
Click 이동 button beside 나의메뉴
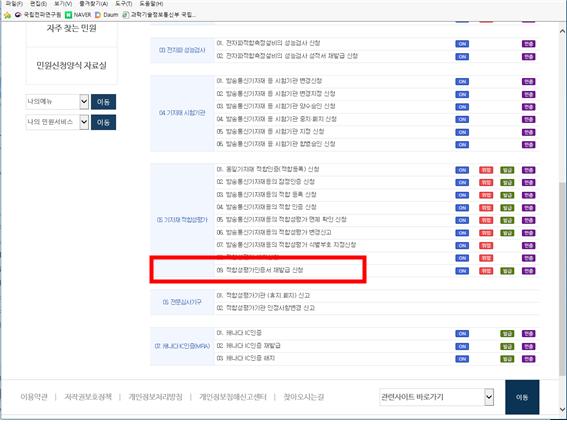pos(103,102)
